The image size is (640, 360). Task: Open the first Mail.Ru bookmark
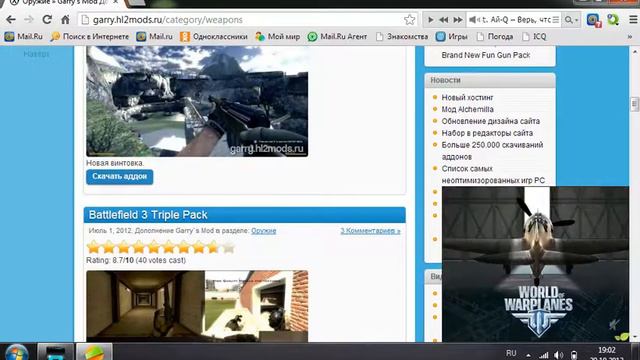24,37
